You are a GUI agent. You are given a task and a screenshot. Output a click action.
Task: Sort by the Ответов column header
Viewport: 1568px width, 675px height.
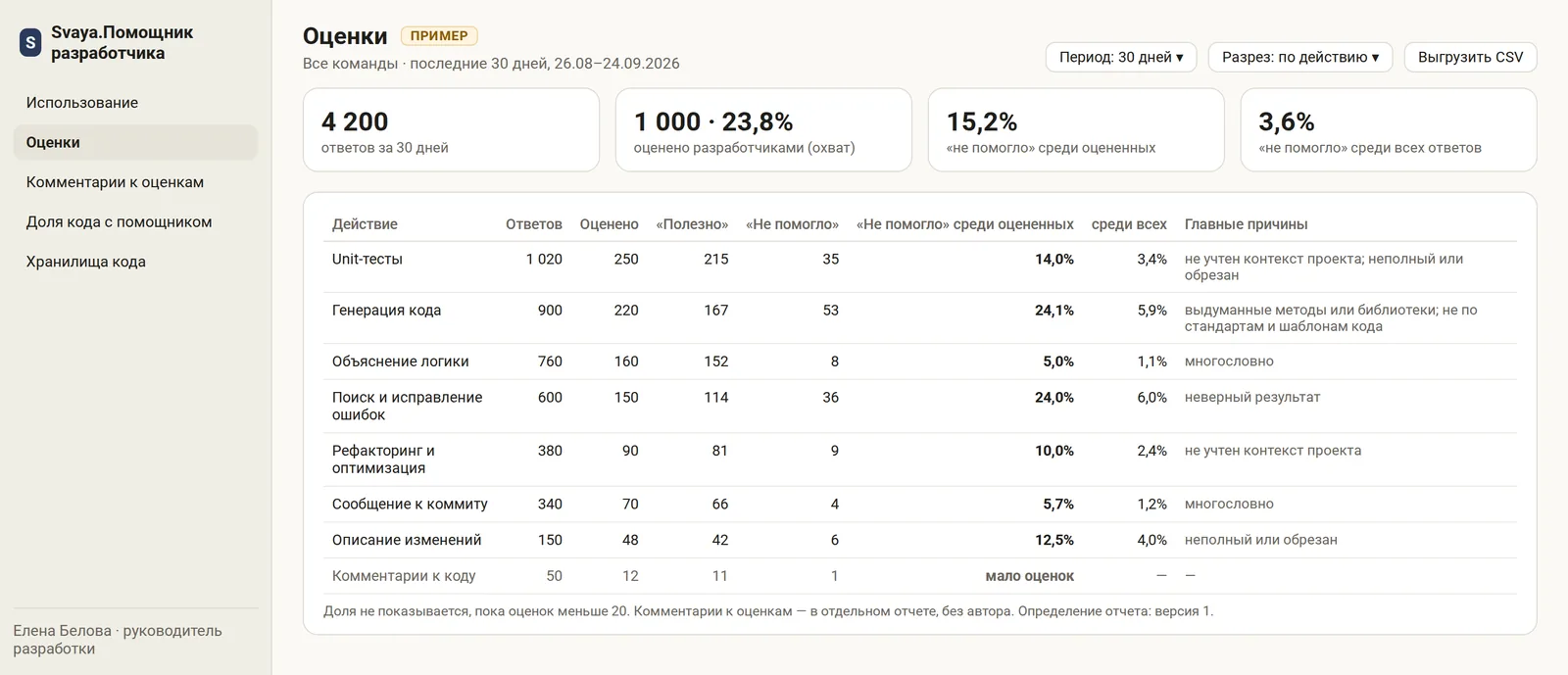533,224
